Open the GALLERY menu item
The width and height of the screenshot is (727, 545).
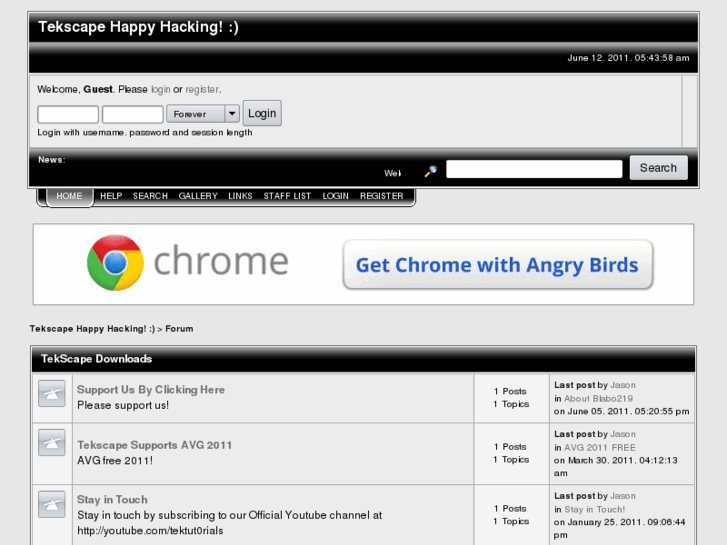coord(198,196)
